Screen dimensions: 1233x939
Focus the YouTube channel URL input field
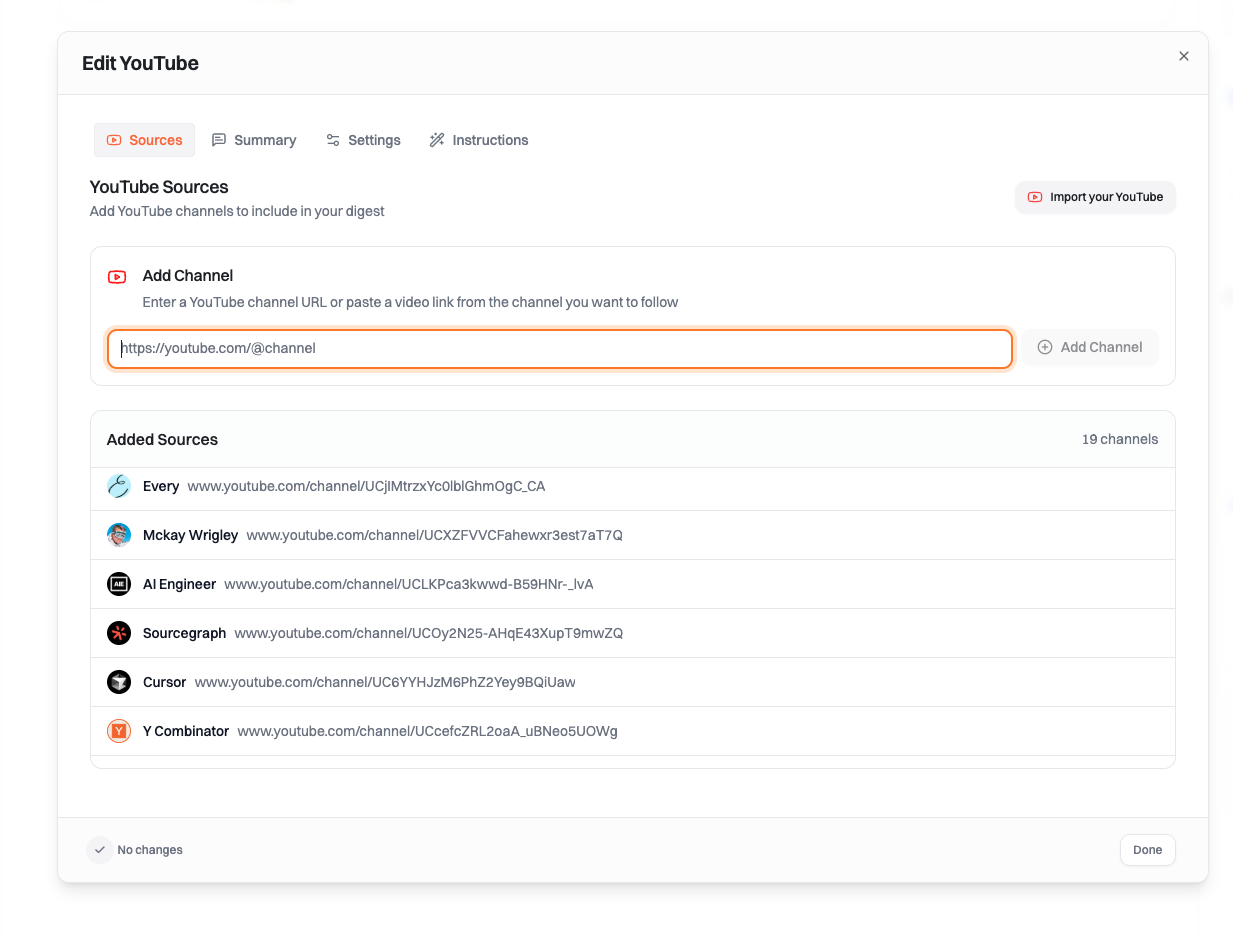click(560, 348)
